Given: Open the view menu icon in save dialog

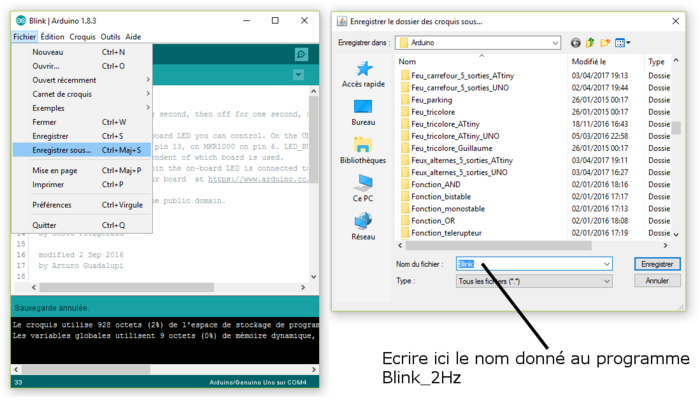Looking at the screenshot, I should [x=622, y=43].
